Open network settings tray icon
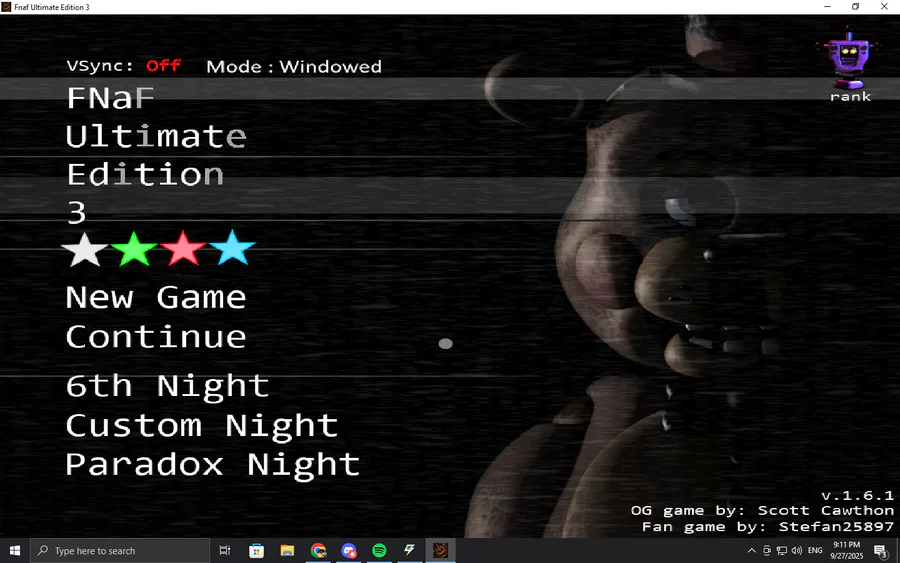This screenshot has width=900, height=563. point(782,551)
